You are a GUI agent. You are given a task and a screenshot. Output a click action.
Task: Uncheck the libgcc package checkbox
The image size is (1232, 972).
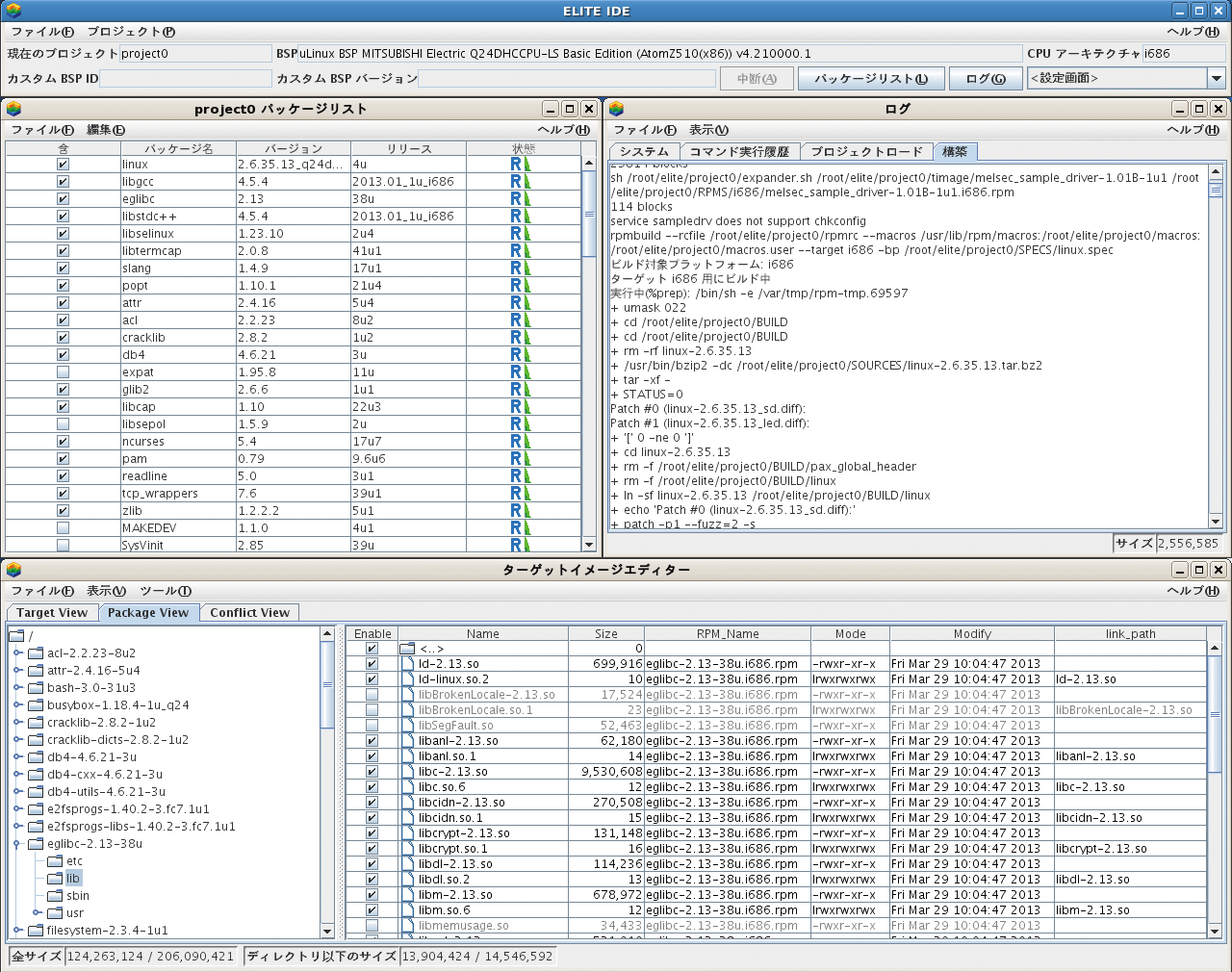coord(63,182)
